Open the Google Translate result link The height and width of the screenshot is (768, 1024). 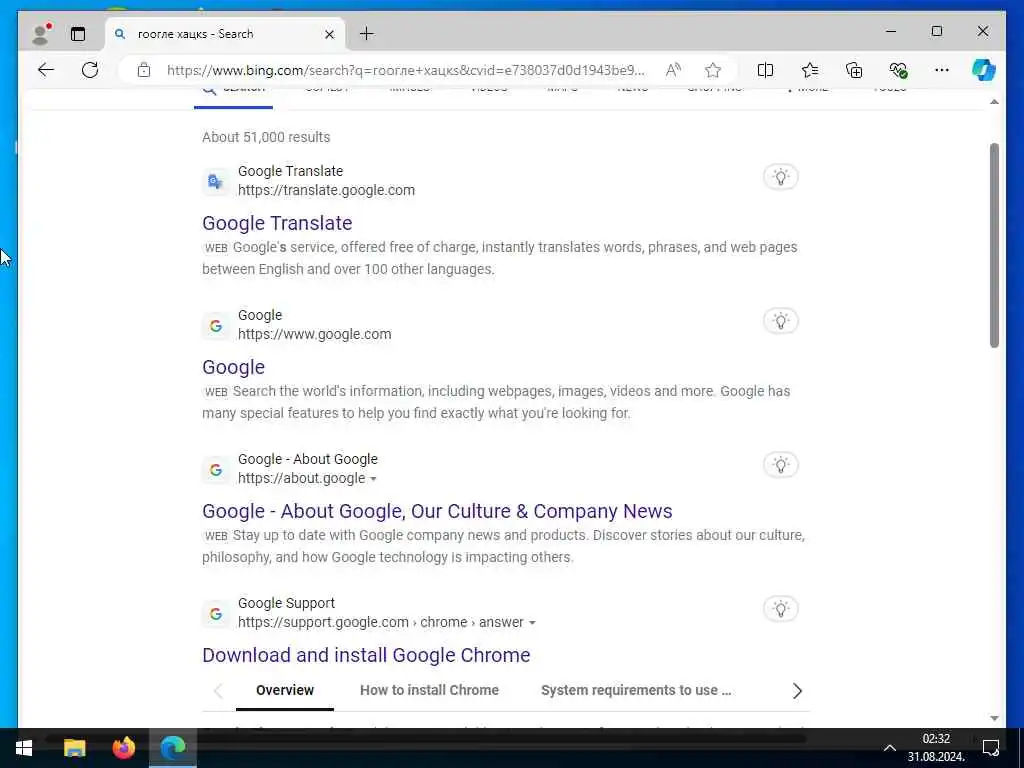[x=277, y=223]
